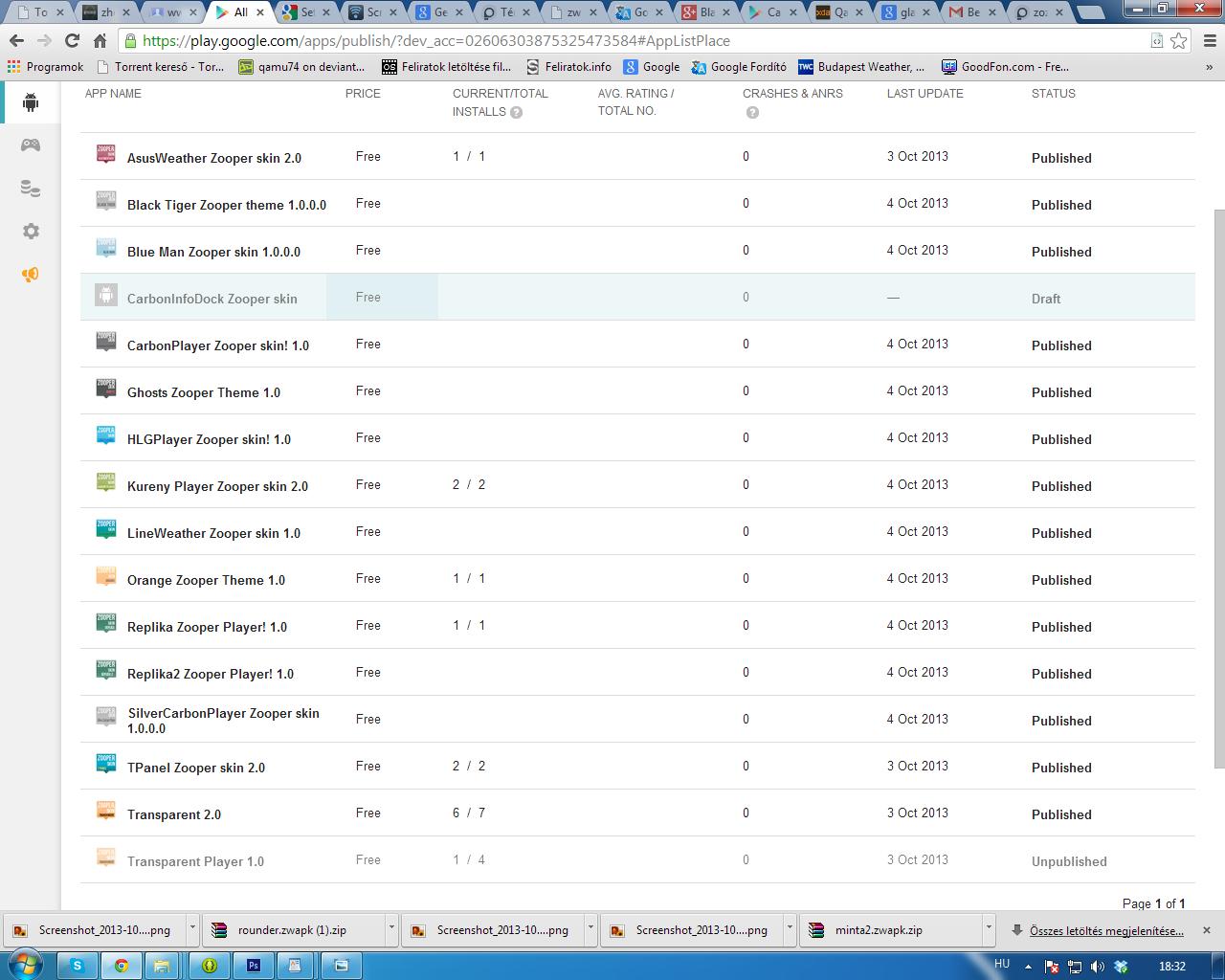Navigate back with browser back arrow
This screenshot has width=1225, height=980.
[x=16, y=40]
